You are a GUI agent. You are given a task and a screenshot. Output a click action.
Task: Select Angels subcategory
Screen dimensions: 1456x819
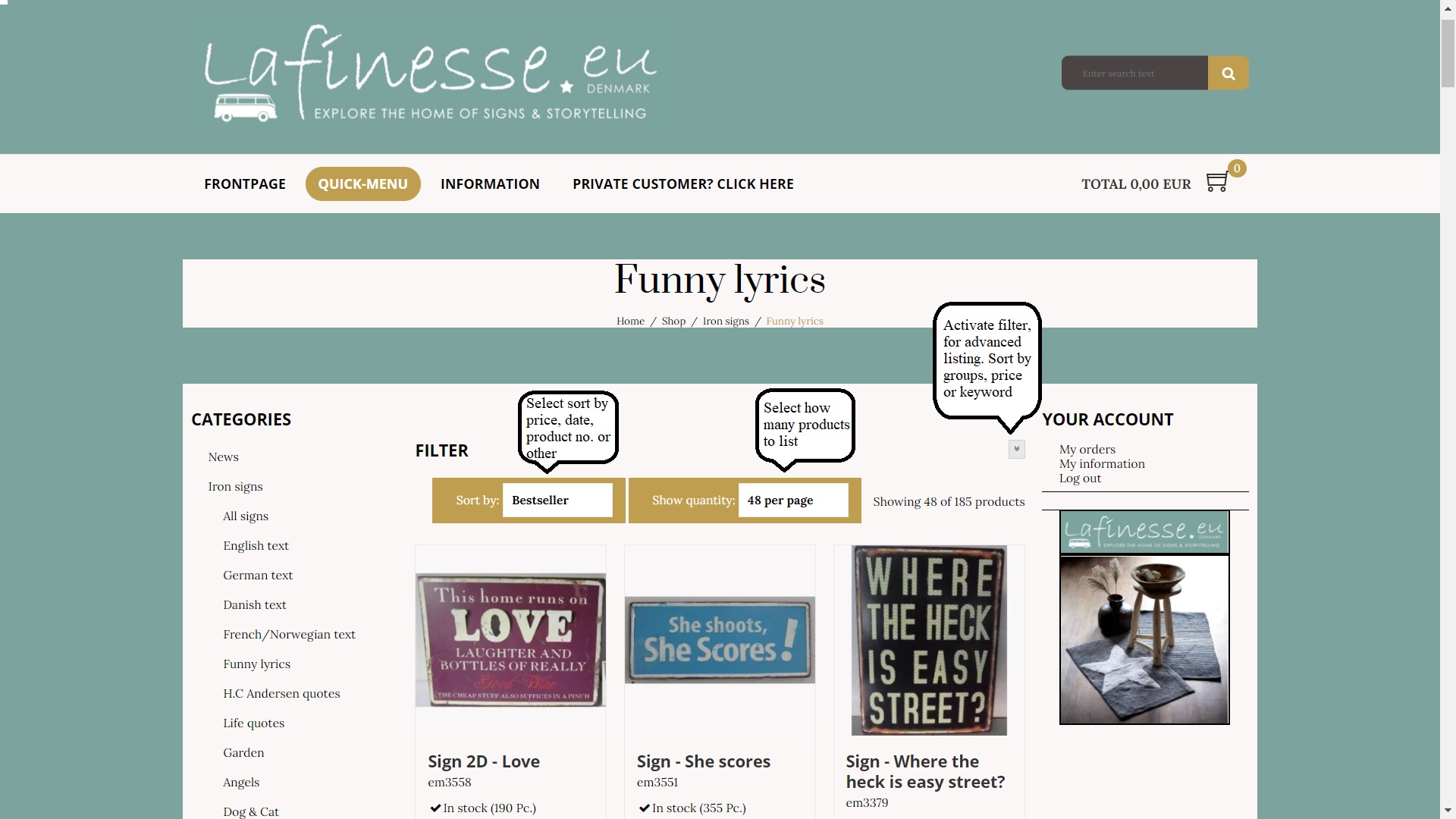coord(241,782)
